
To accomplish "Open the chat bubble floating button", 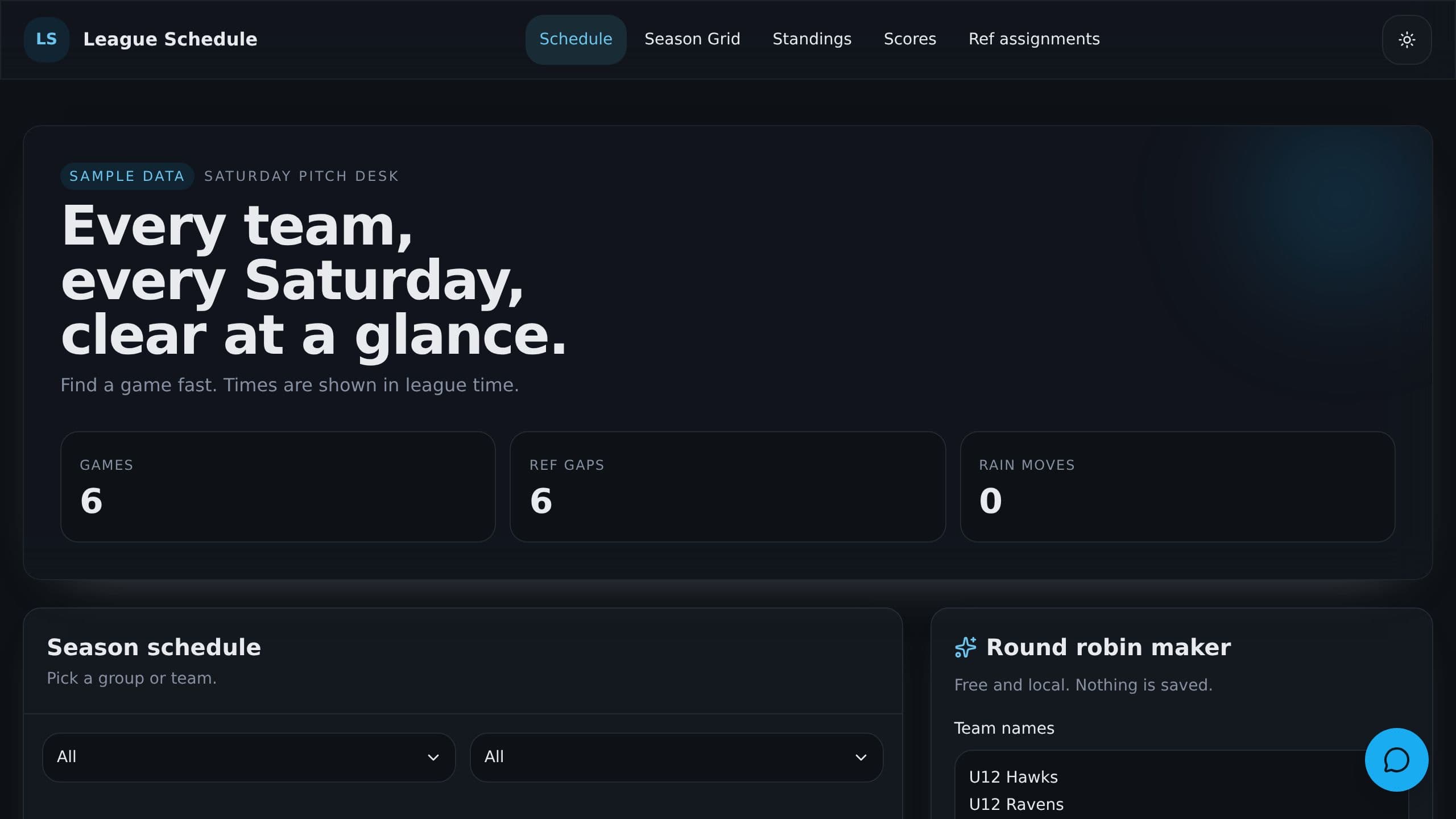I will point(1396,760).
